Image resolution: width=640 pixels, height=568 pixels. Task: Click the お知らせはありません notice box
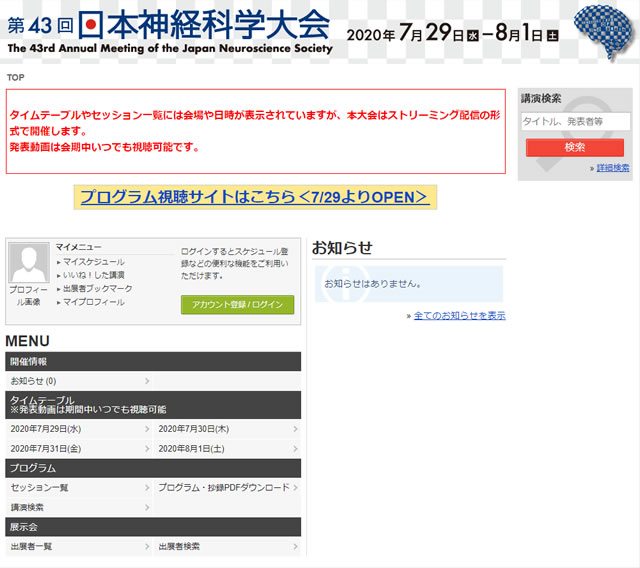[x=409, y=284]
